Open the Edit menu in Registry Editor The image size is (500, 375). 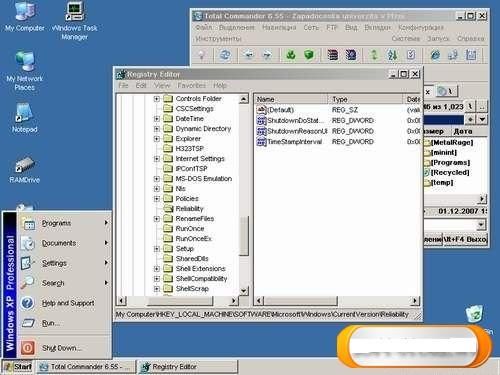click(141, 86)
